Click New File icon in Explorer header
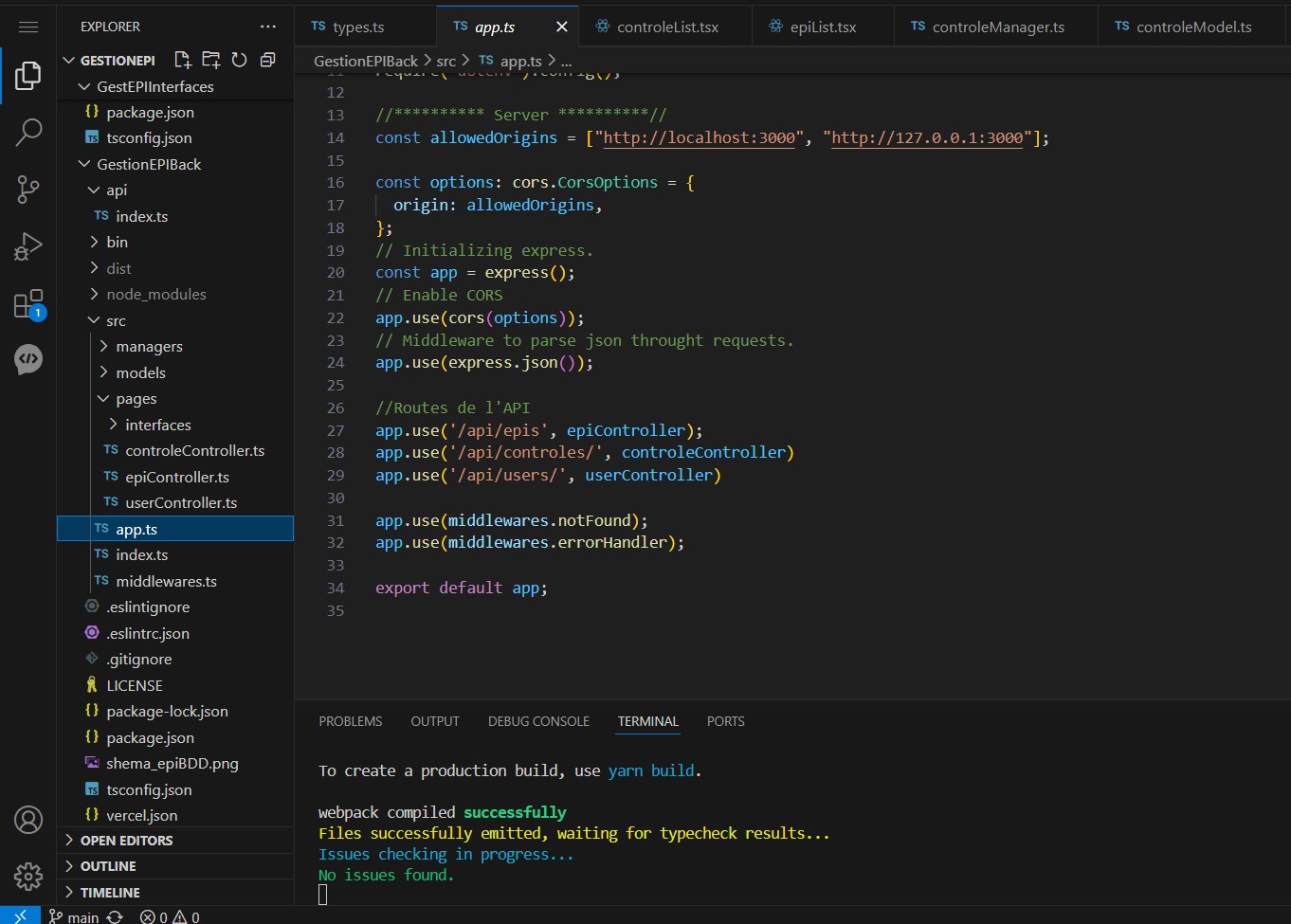 tap(183, 60)
